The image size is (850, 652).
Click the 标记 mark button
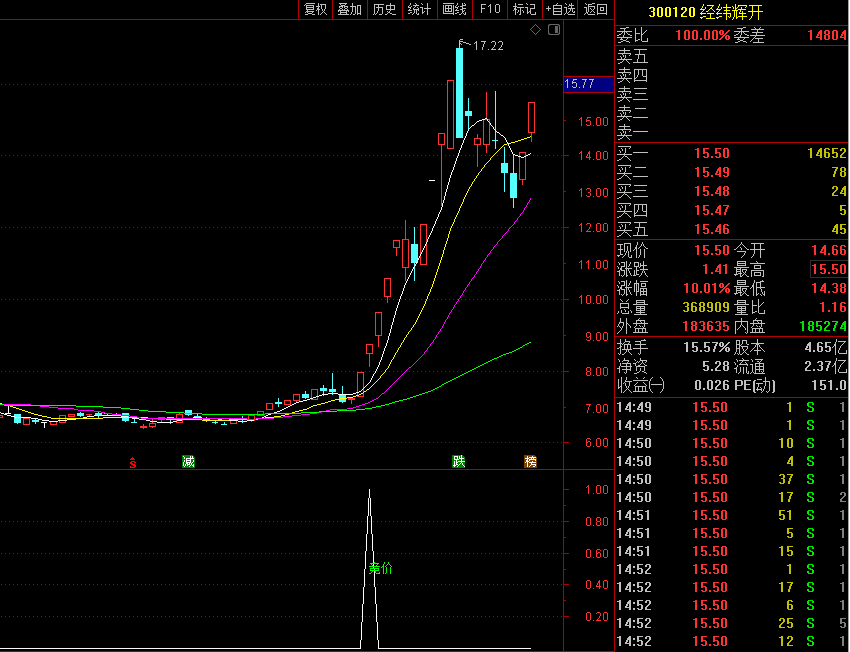pyautogui.click(x=524, y=9)
